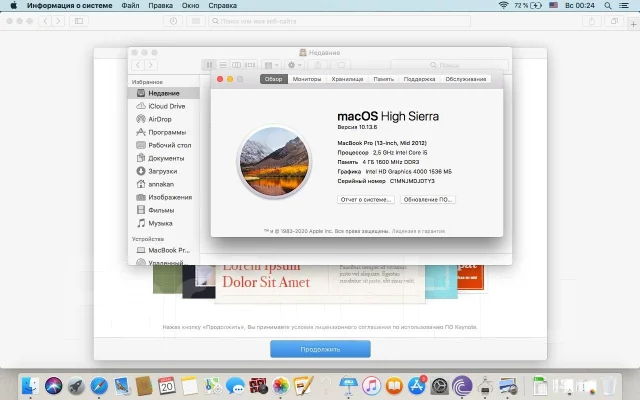Open the Мониторы tab
This screenshot has width=640, height=400.
click(307, 79)
